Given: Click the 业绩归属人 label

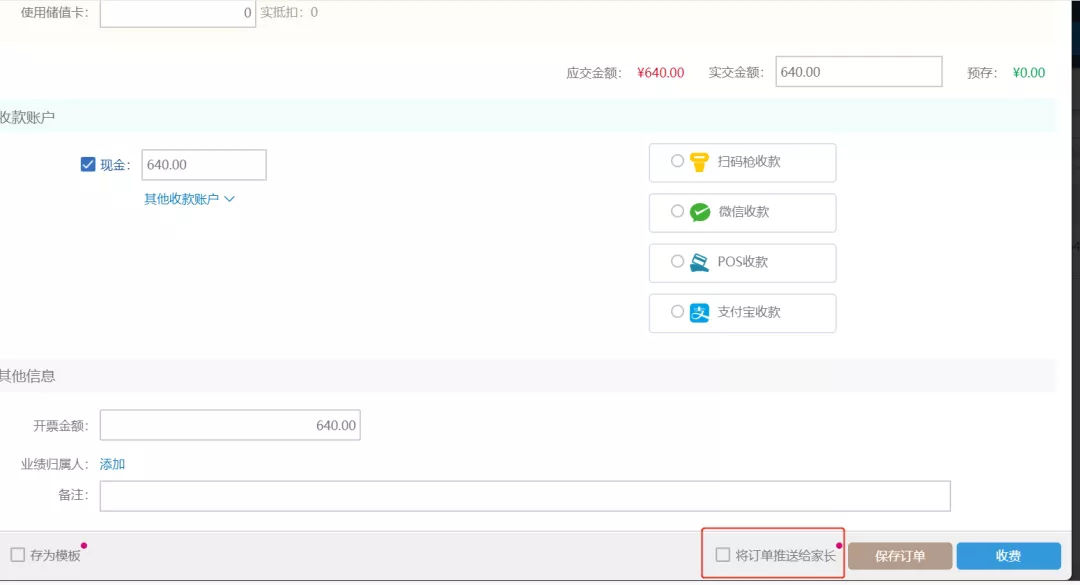Looking at the screenshot, I should click(x=55, y=464).
